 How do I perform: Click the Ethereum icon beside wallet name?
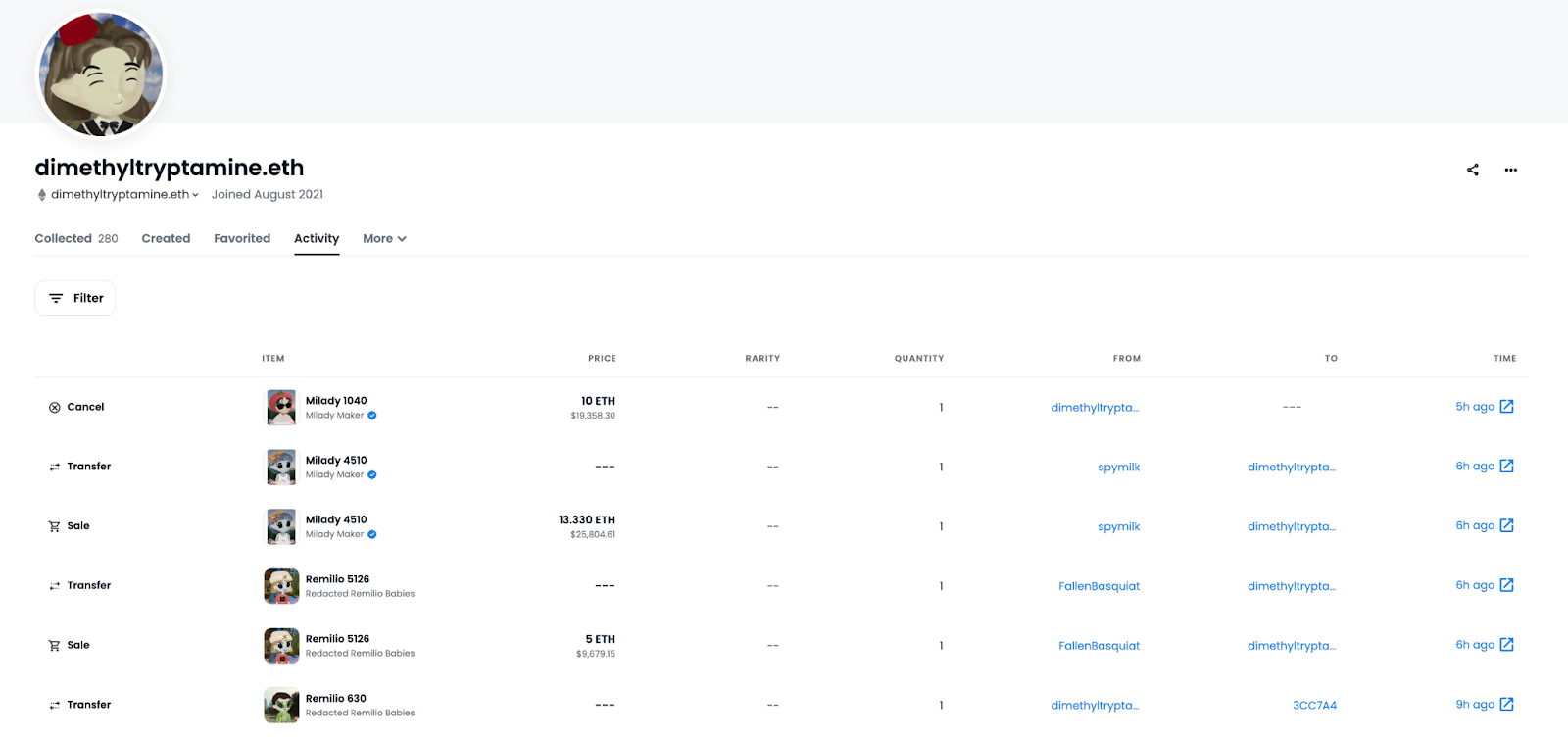pyautogui.click(x=42, y=195)
